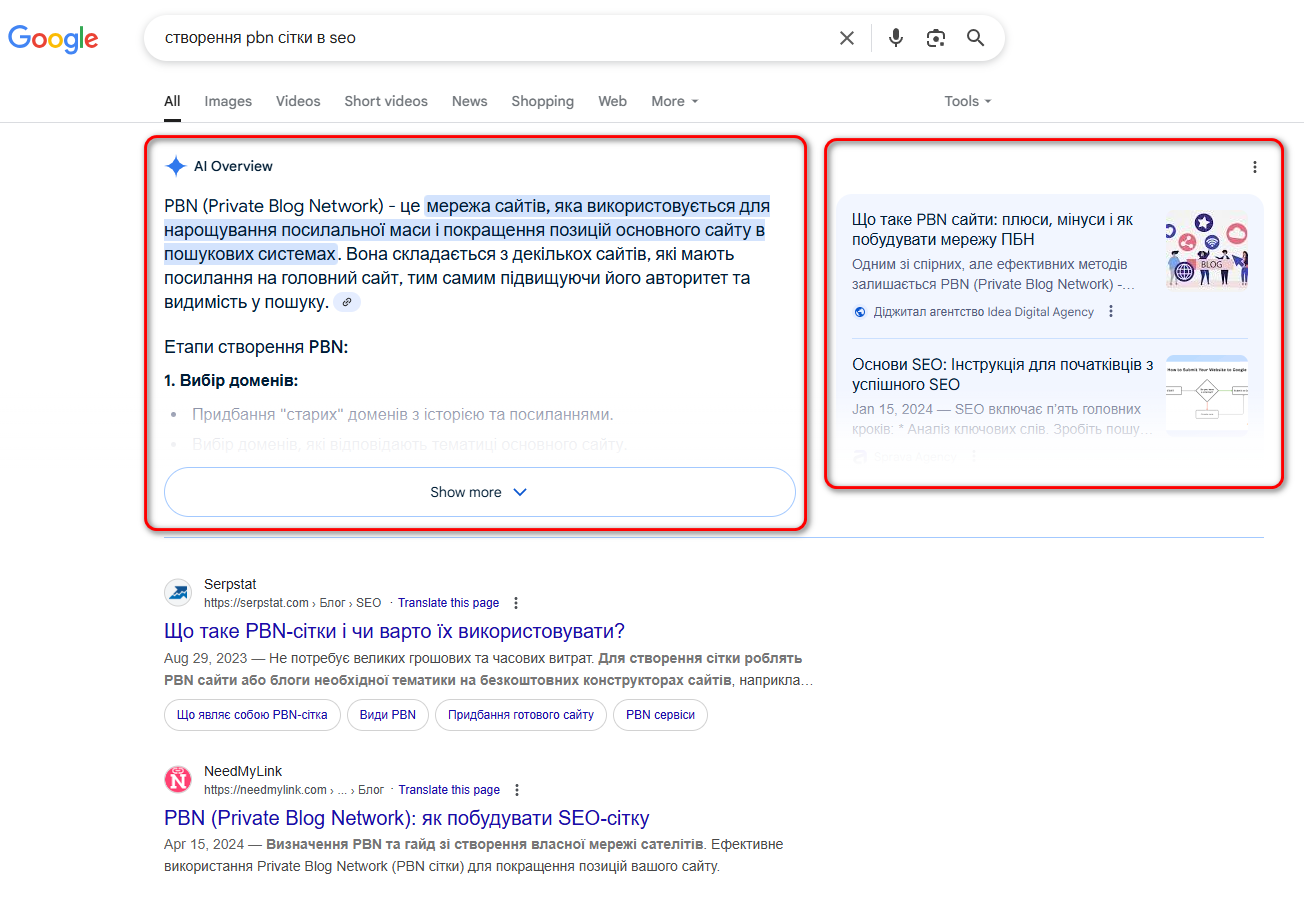Image resolution: width=1304 pixels, height=903 pixels.
Task: Clear the search query with the X icon
Action: pyautogui.click(x=847, y=38)
